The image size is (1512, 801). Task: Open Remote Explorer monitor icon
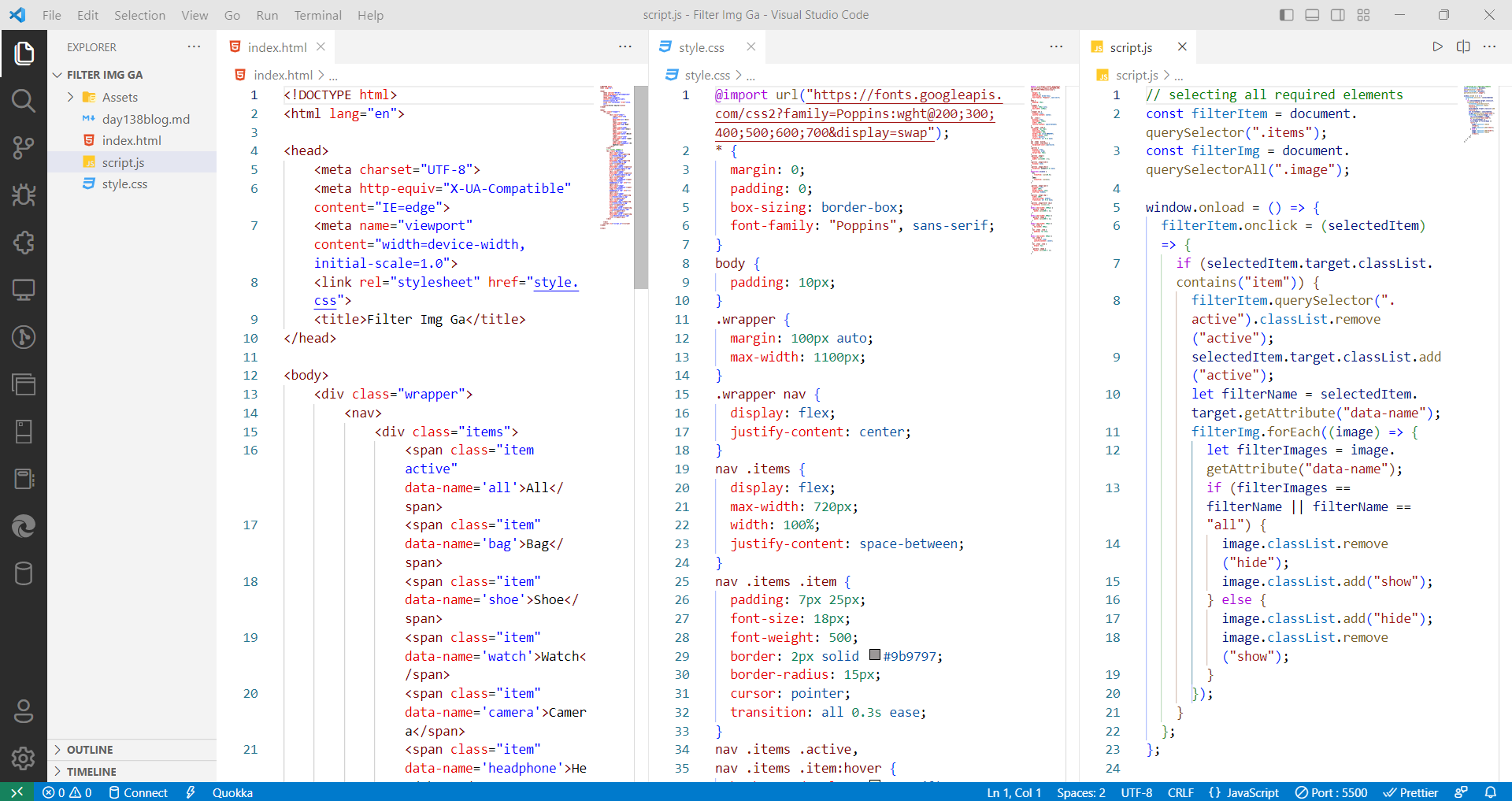click(x=24, y=290)
